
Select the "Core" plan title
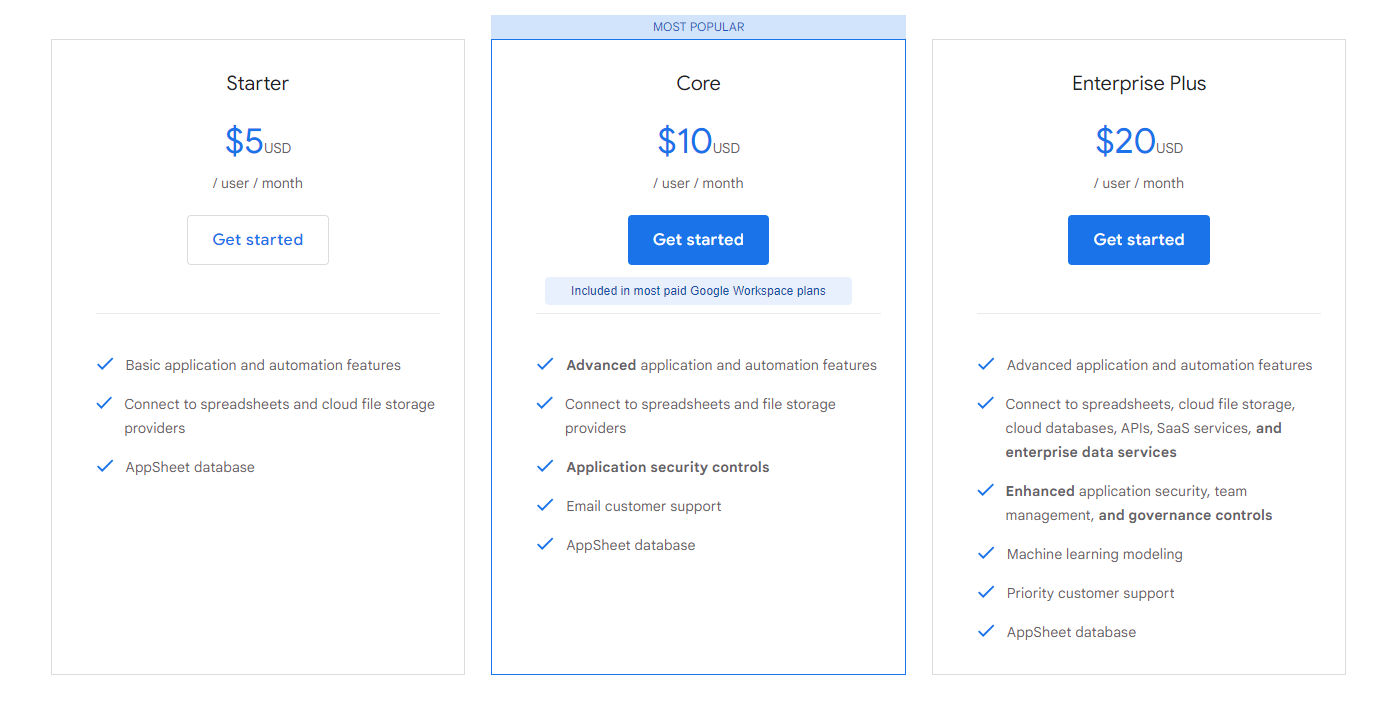click(x=698, y=83)
